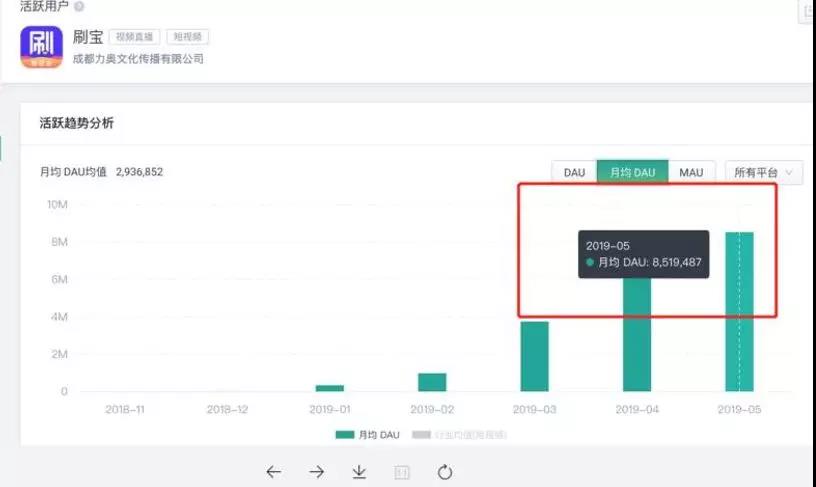Image resolution: width=816 pixels, height=487 pixels.
Task: Switch to the DAU tab
Action: point(574,172)
